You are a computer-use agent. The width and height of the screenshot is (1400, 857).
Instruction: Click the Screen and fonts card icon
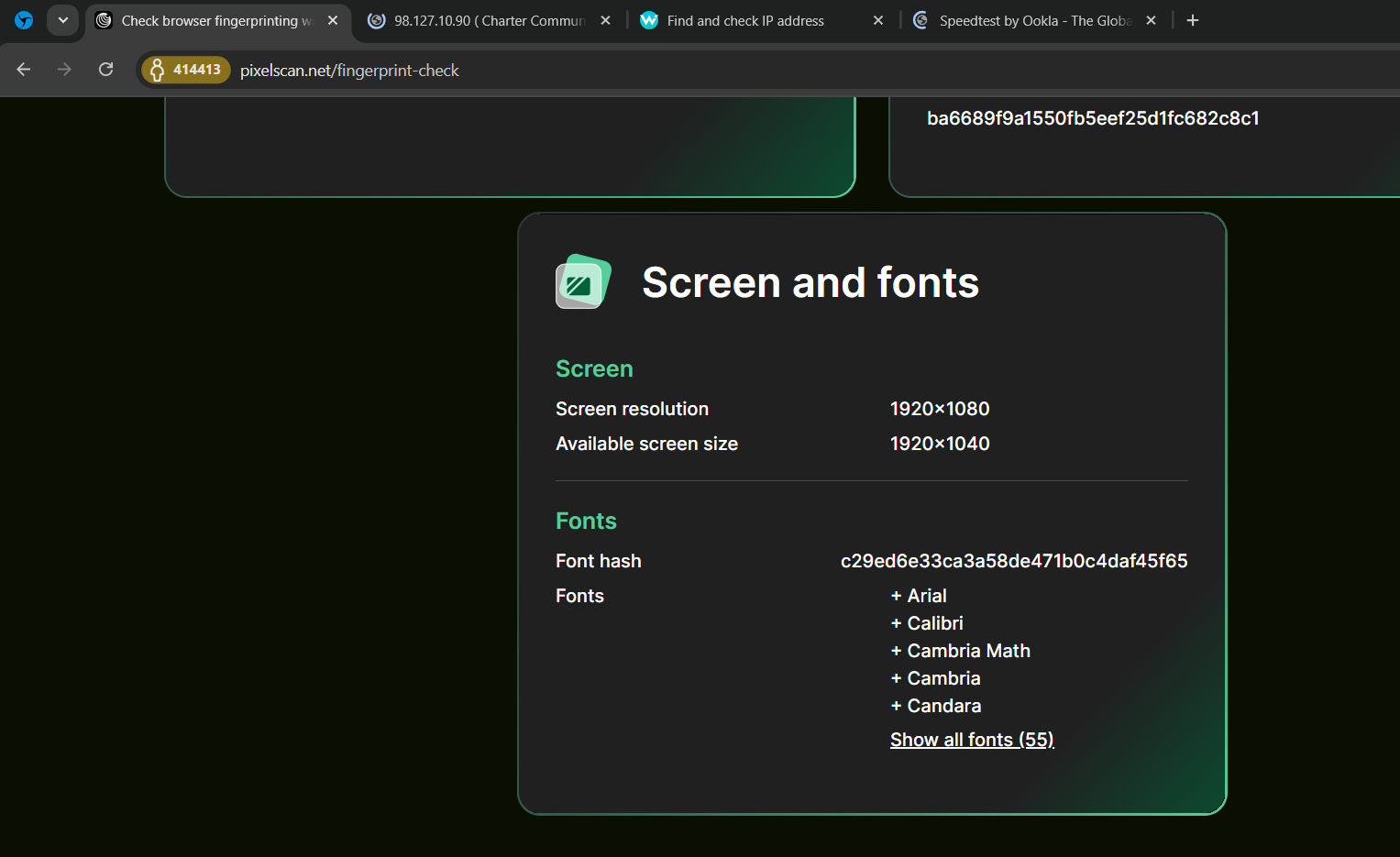(x=583, y=281)
